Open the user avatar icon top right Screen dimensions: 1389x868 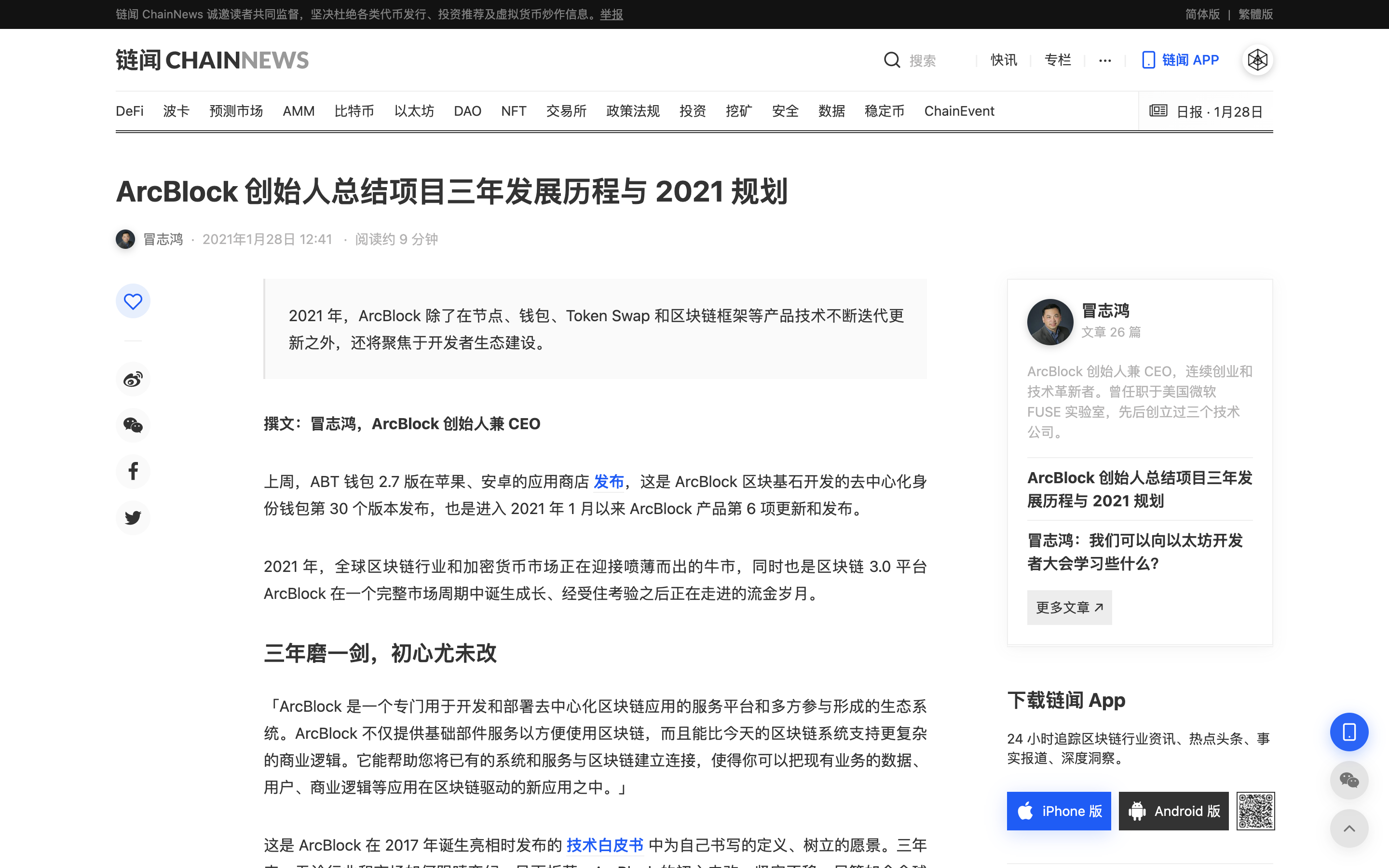click(x=1257, y=60)
